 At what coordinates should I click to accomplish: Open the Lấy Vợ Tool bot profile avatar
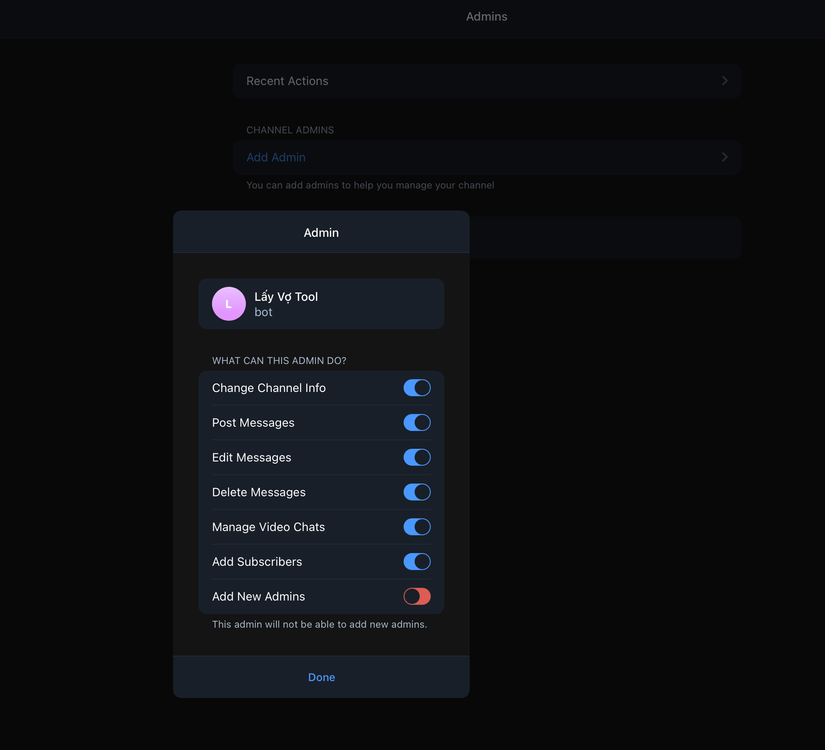(x=228, y=303)
